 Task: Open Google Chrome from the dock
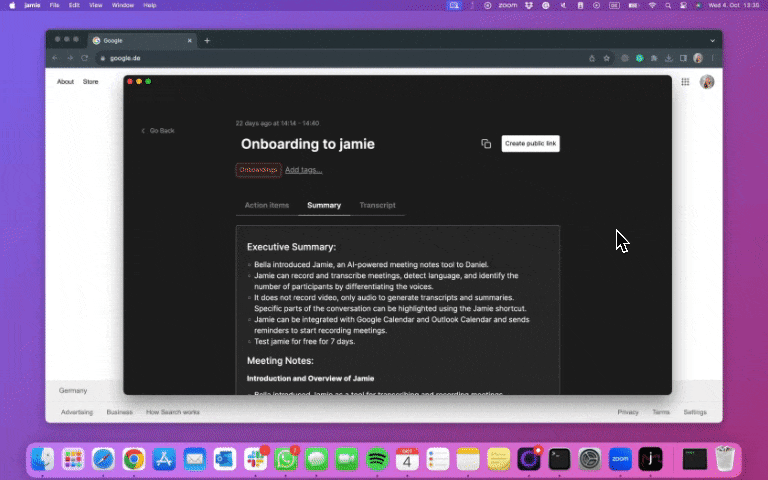pyautogui.click(x=134, y=459)
